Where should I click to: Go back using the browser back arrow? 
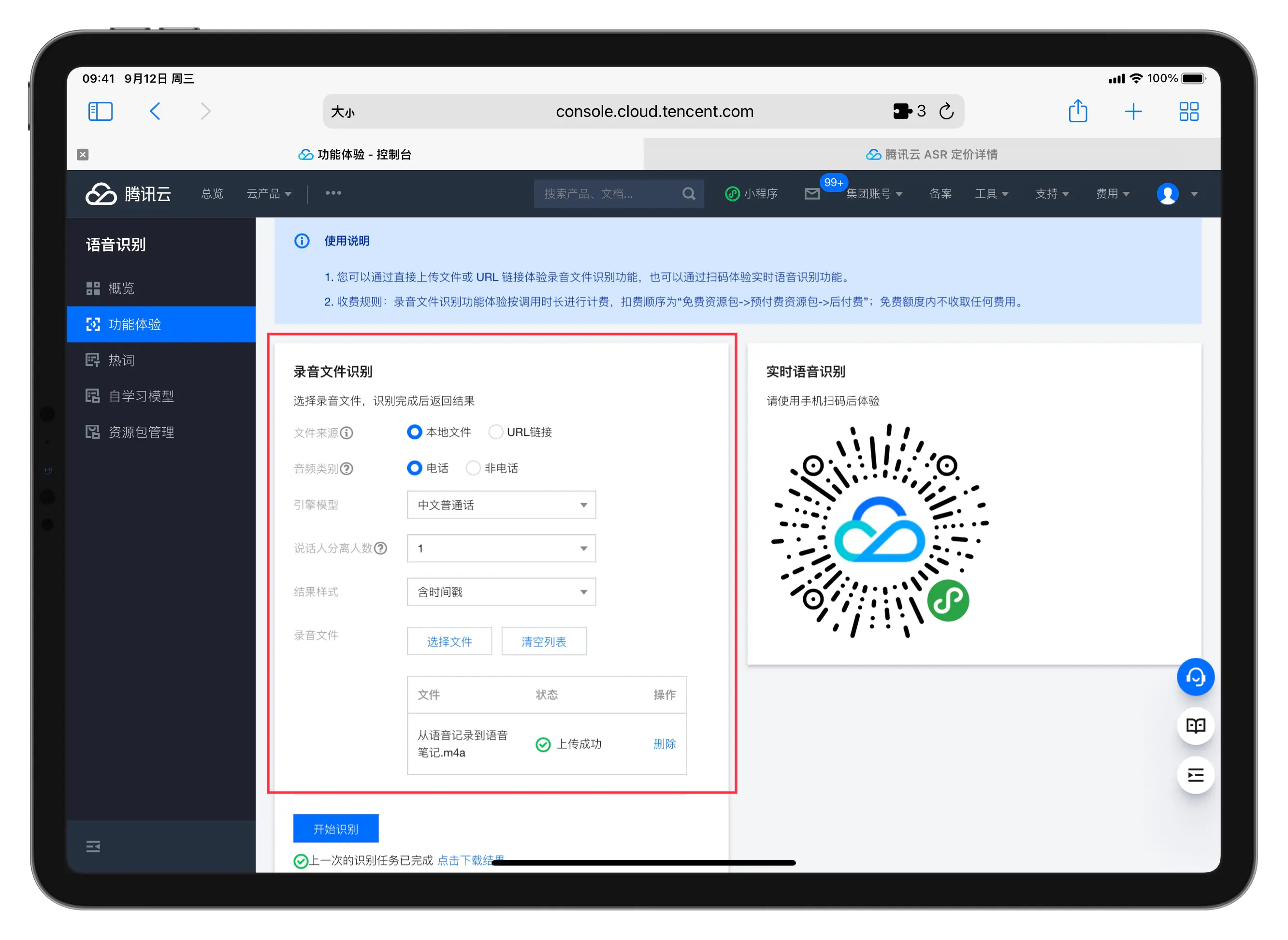(x=155, y=112)
